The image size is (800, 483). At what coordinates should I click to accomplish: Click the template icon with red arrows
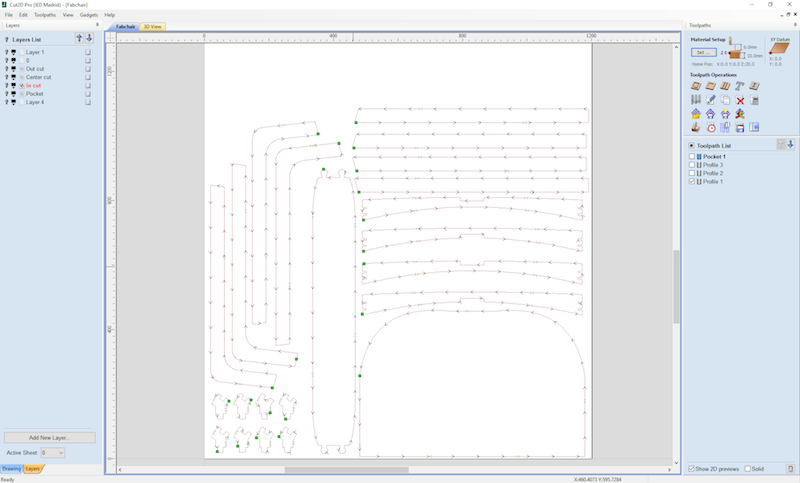coord(740,114)
